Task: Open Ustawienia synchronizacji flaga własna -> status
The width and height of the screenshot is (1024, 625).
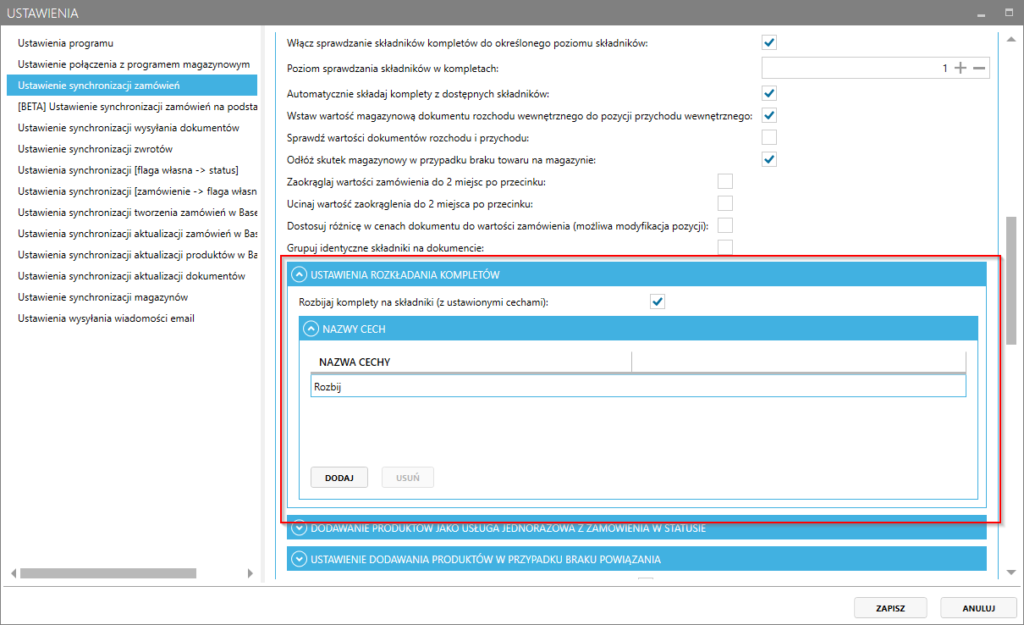Action: tap(128, 170)
